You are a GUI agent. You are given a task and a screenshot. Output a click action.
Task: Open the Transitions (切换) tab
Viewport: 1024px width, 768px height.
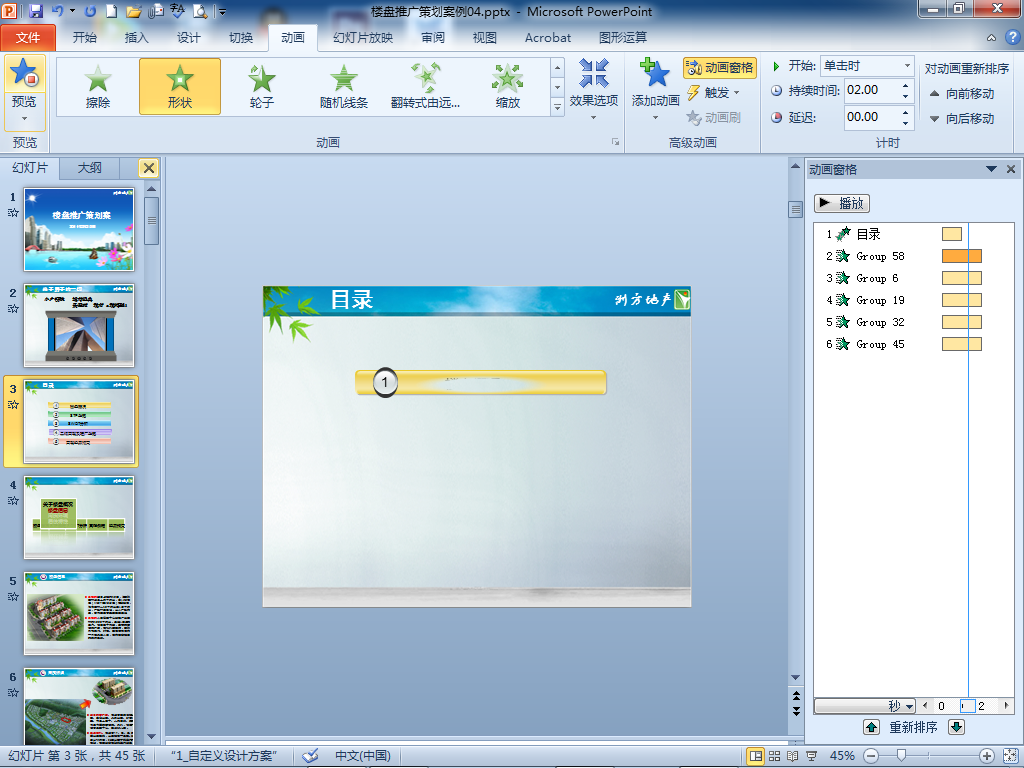(x=241, y=38)
